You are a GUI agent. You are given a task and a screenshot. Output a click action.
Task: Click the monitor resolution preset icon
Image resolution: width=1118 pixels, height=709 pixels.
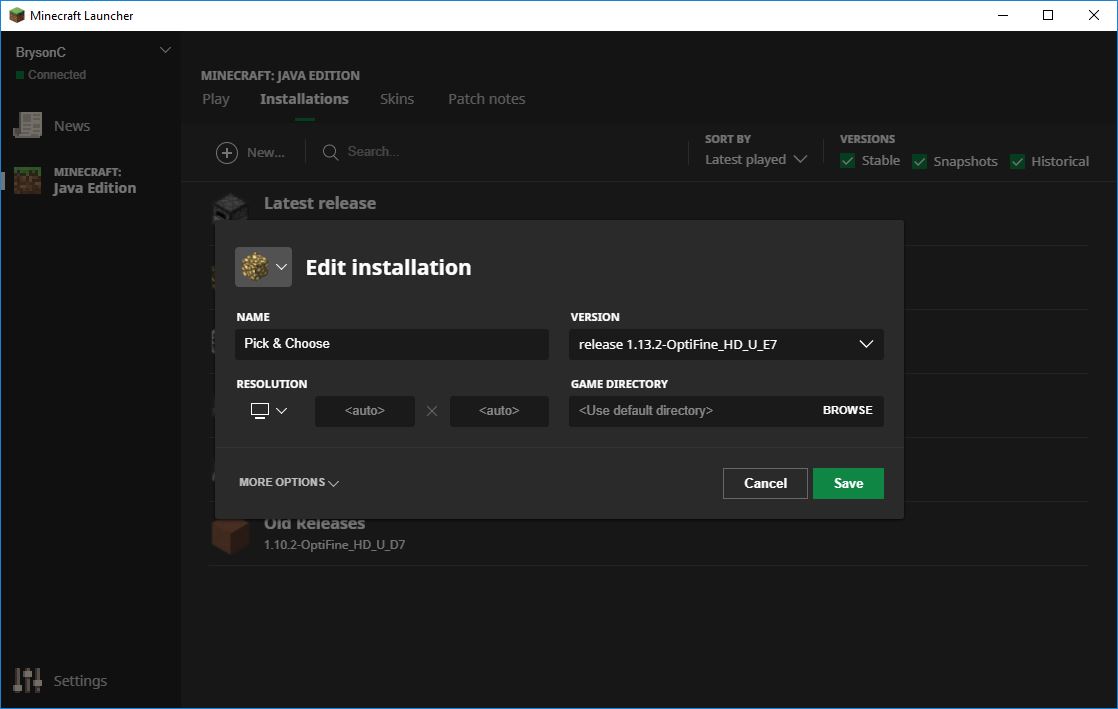click(x=268, y=411)
